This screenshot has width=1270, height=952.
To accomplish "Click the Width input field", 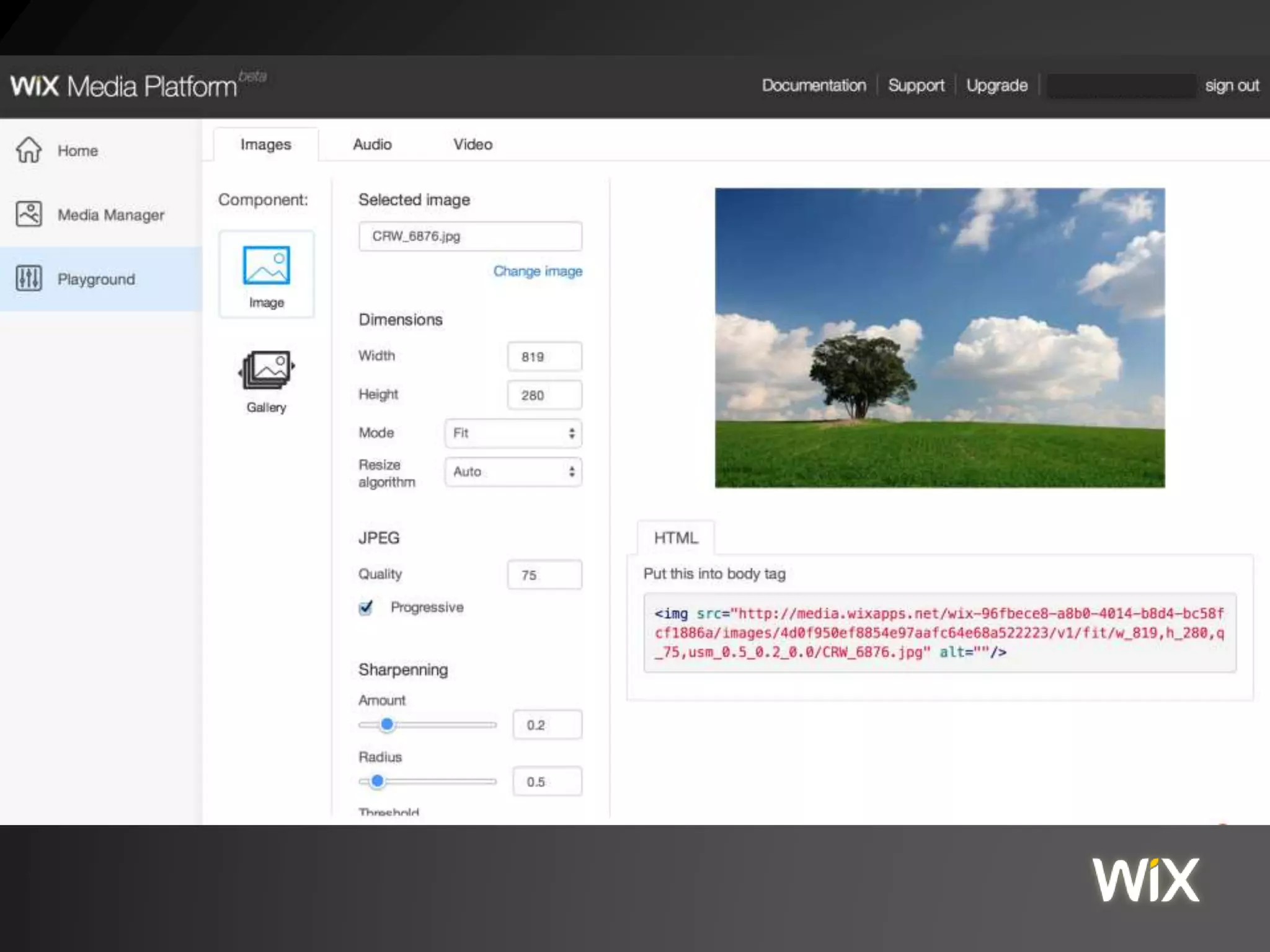I will 544,357.
